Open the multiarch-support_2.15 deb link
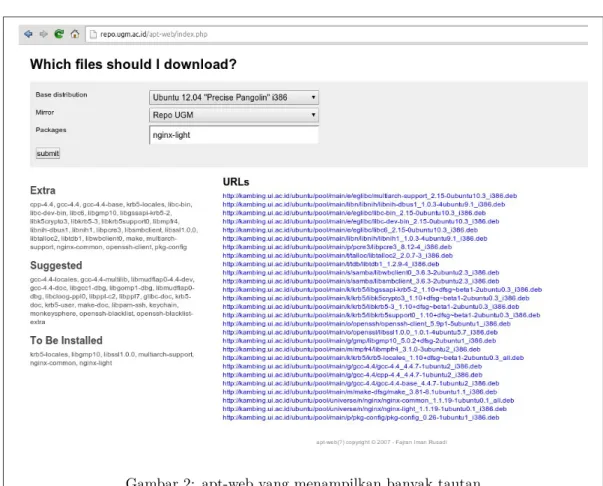Image resolution: width=603 pixels, height=486 pixels. tap(370, 196)
